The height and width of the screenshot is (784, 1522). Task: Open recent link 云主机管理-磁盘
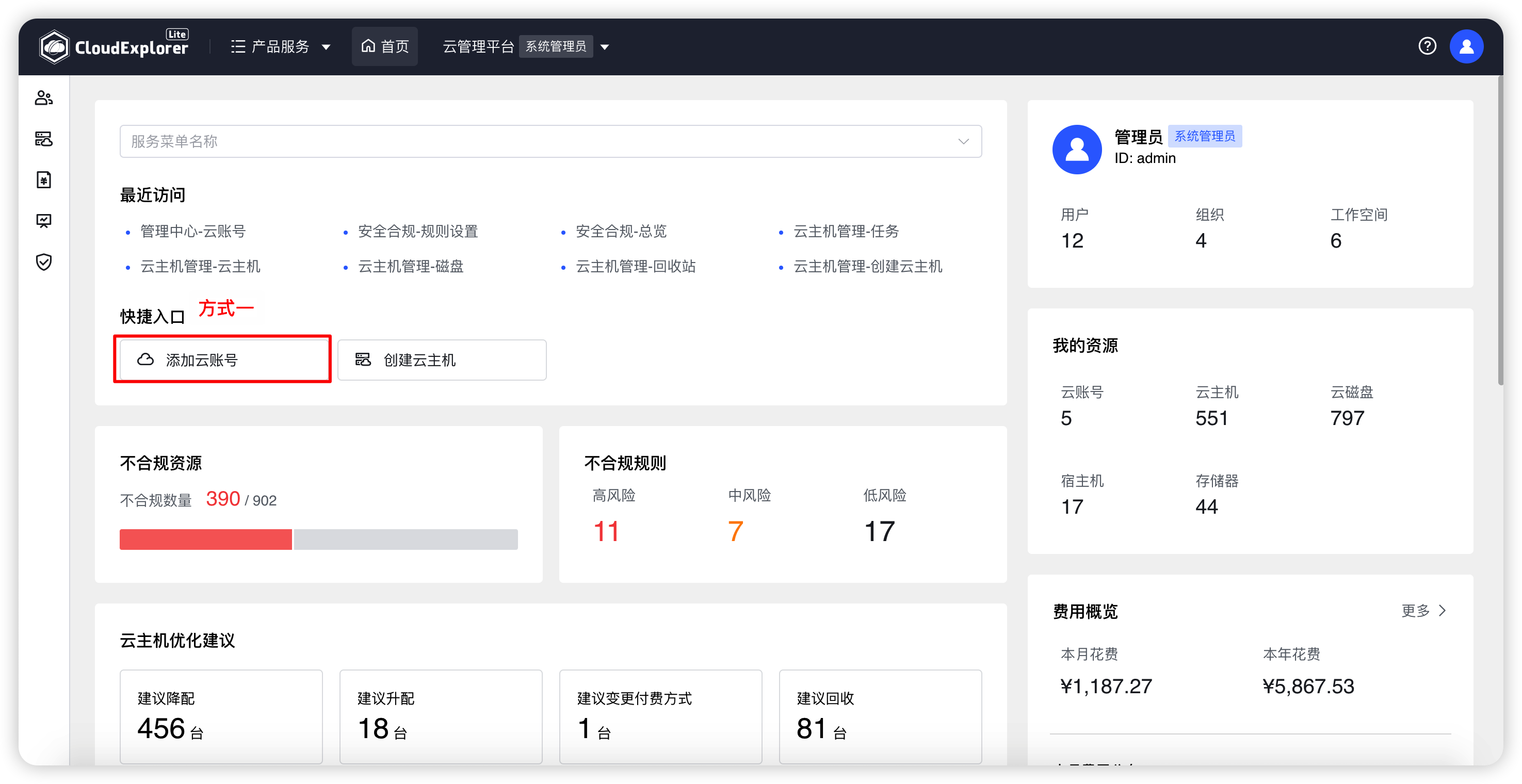click(x=410, y=267)
